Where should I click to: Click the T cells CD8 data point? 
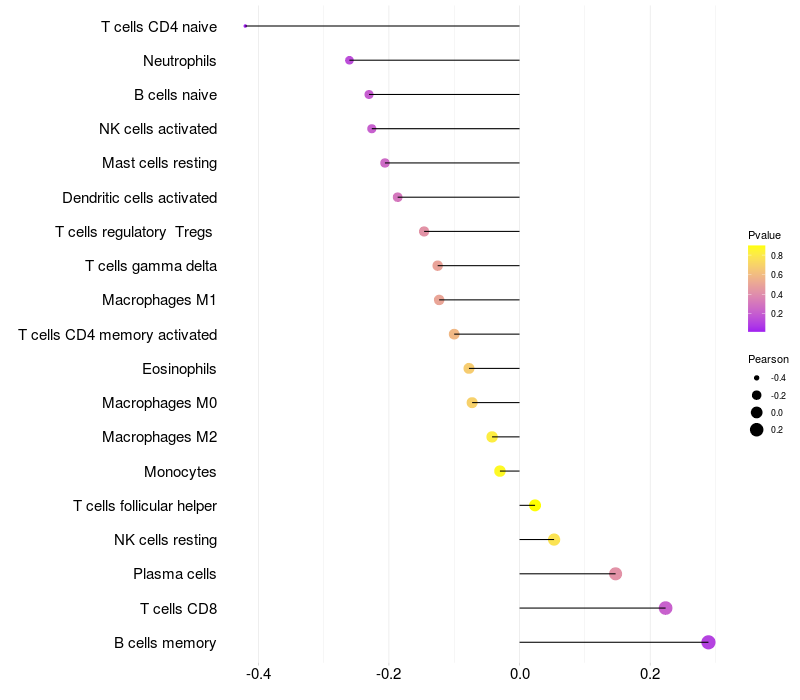pos(665,608)
